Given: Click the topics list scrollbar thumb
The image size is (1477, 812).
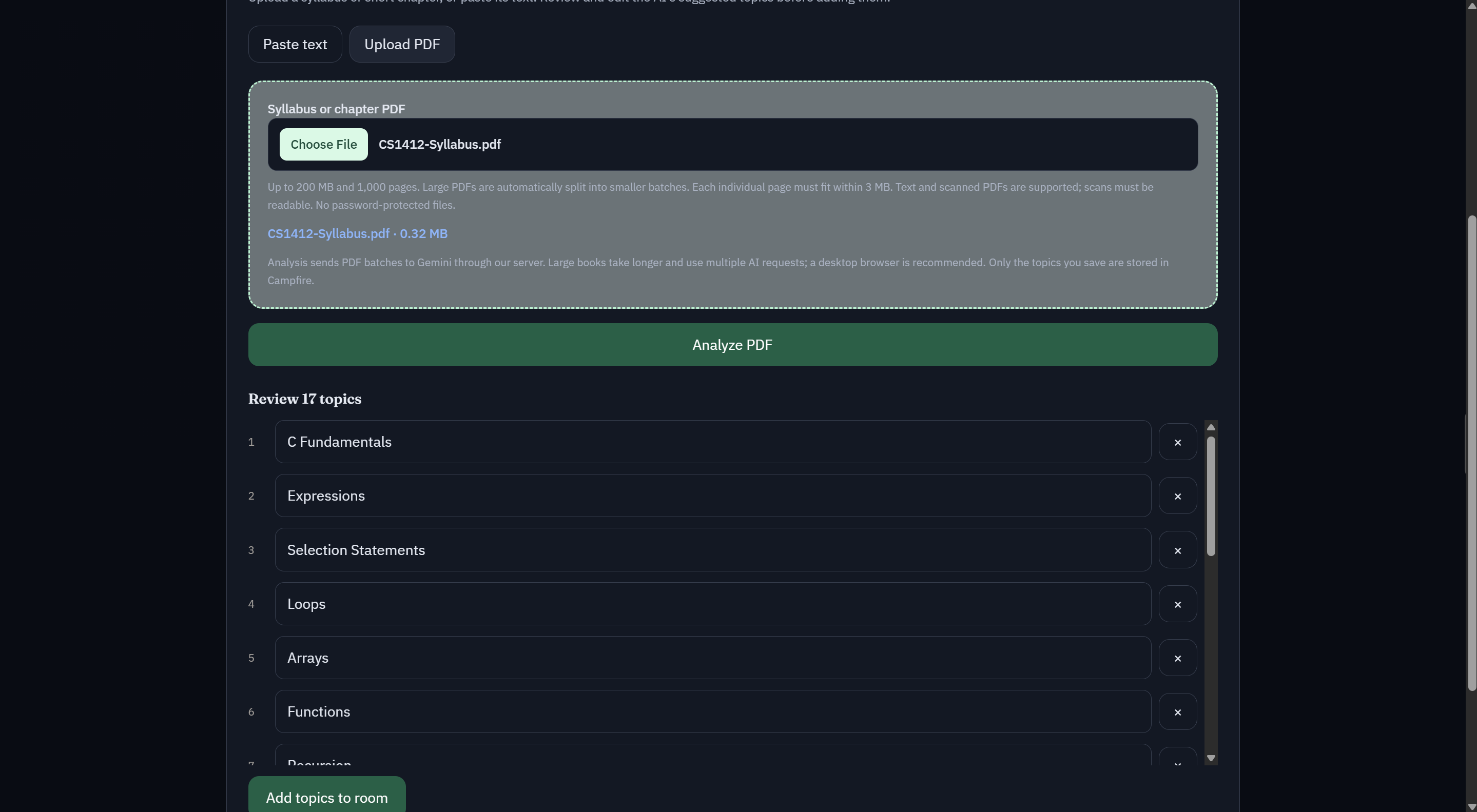Looking at the screenshot, I should click(x=1211, y=496).
